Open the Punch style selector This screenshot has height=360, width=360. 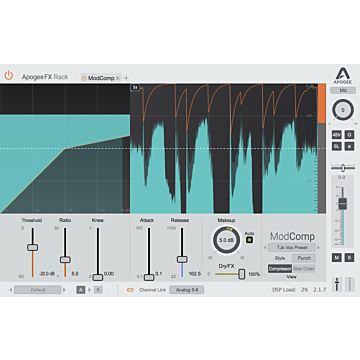304,258
